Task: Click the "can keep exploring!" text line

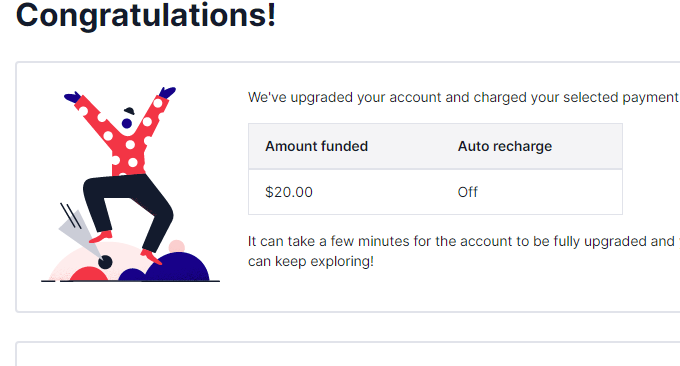Action: tap(311, 261)
